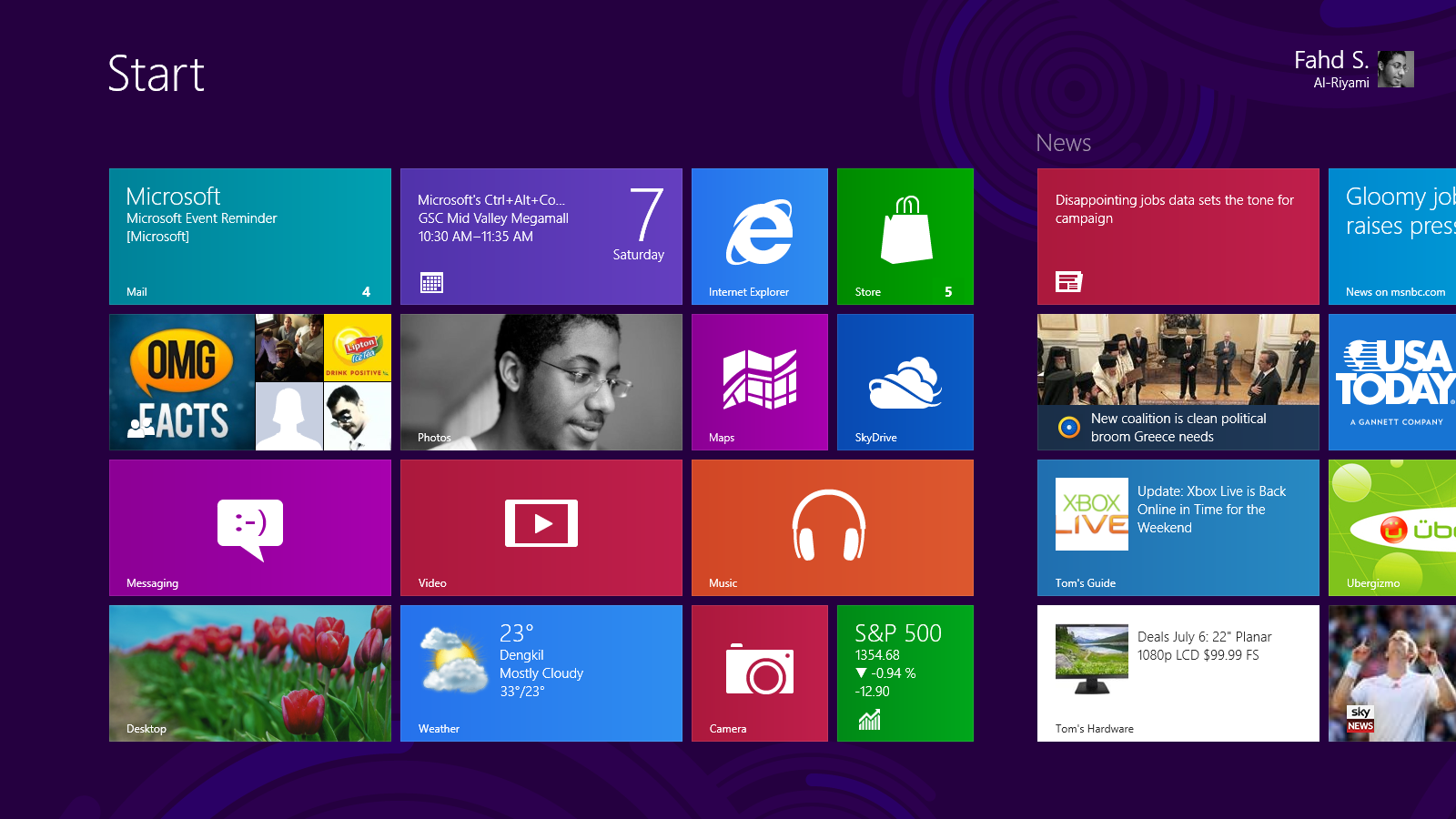Open Tom's Guide Xbox Live update tile
Screen dimensions: 1456x819
pyautogui.click(x=1178, y=527)
